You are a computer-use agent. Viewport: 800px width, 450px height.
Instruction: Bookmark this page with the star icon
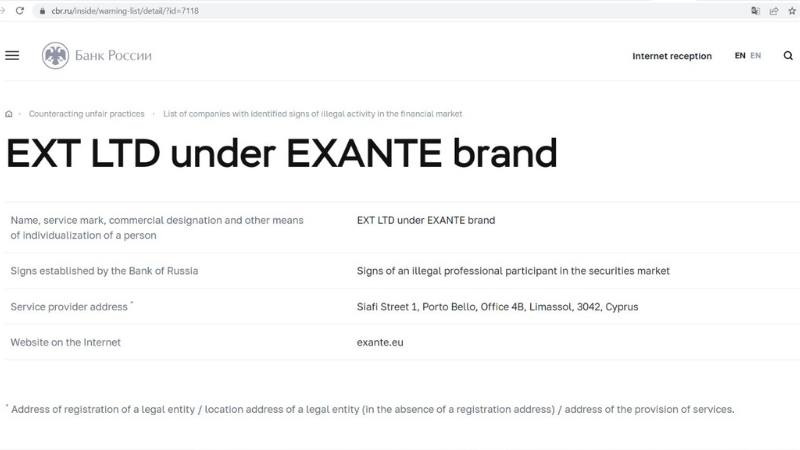pos(790,11)
